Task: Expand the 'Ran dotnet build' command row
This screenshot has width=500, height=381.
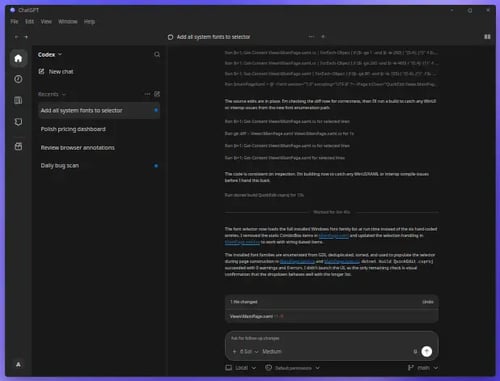Action: [x=264, y=195]
